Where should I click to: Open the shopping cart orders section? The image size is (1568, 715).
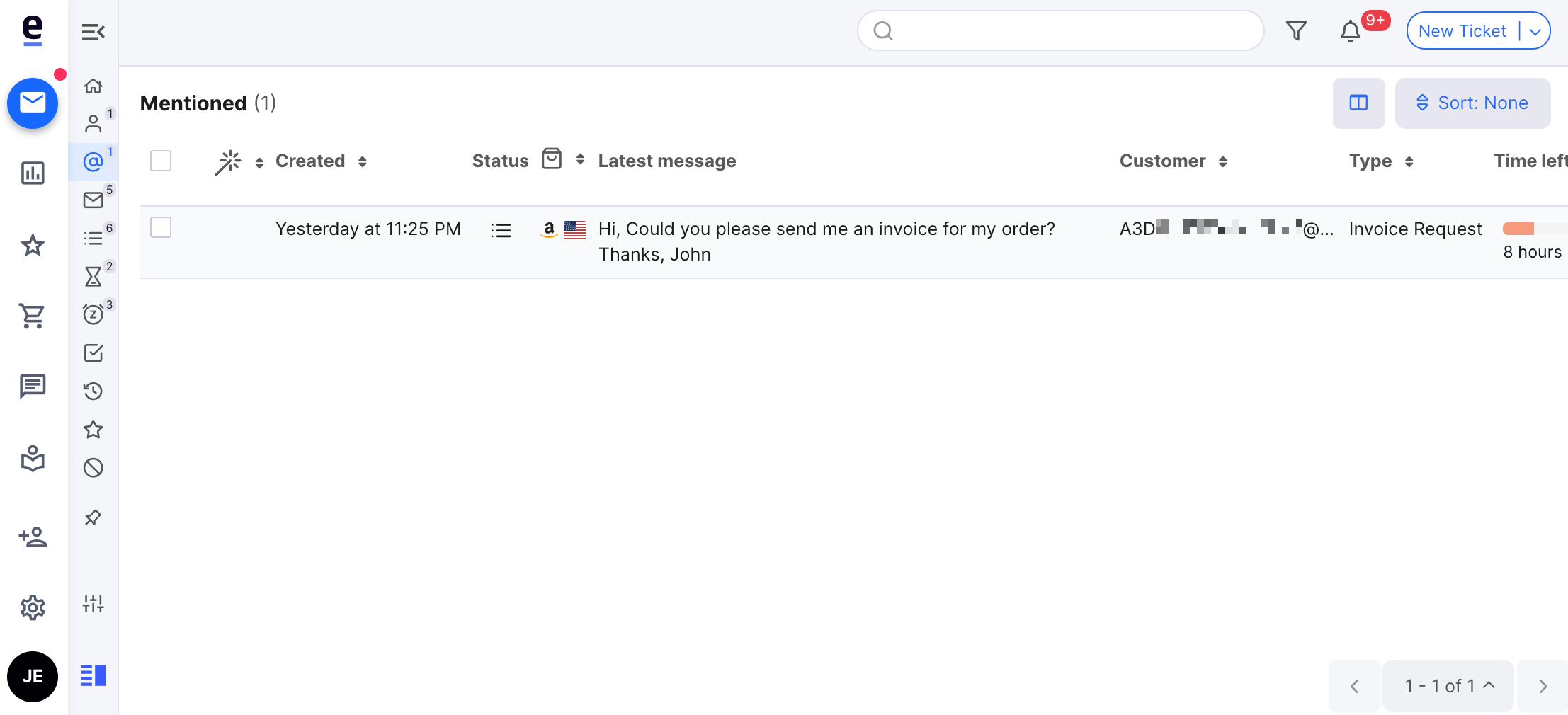pos(33,316)
